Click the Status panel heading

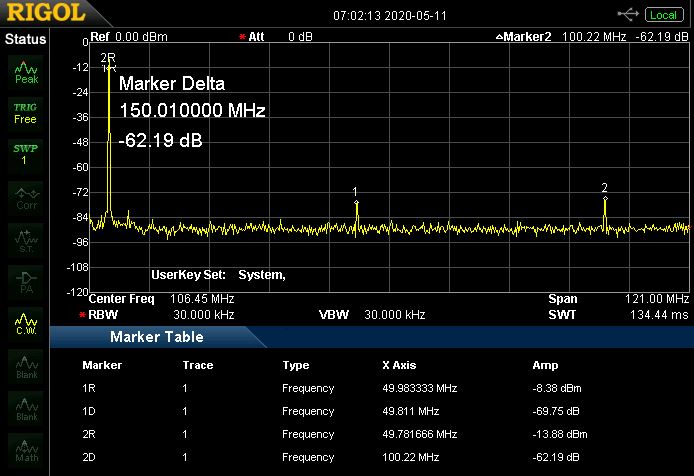[x=25, y=39]
